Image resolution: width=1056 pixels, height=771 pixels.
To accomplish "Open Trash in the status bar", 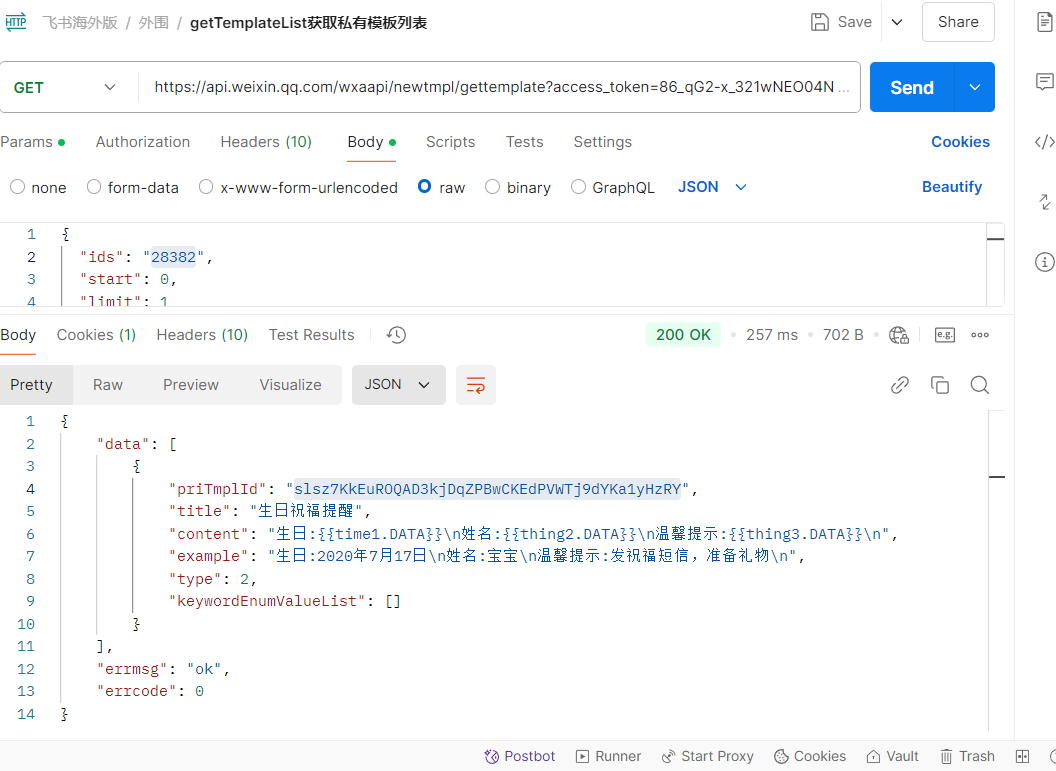I will click(x=967, y=756).
